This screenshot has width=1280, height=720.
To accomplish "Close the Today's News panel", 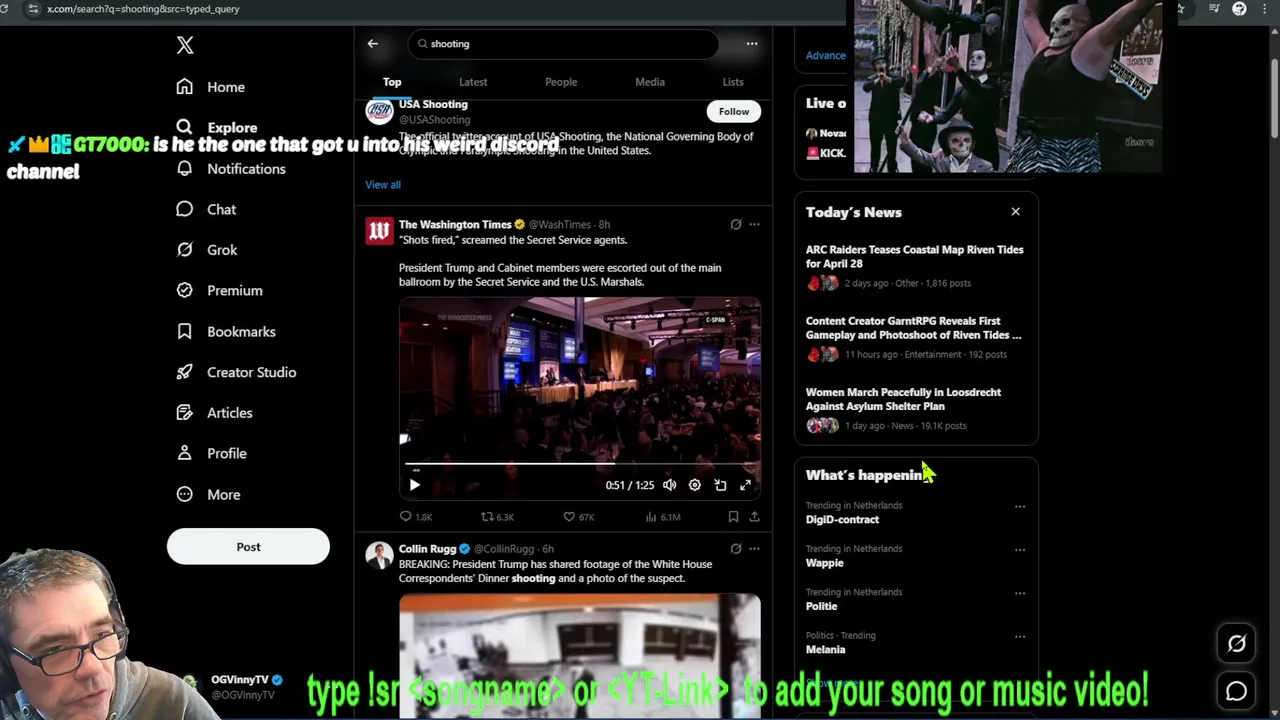I will tap(1015, 212).
